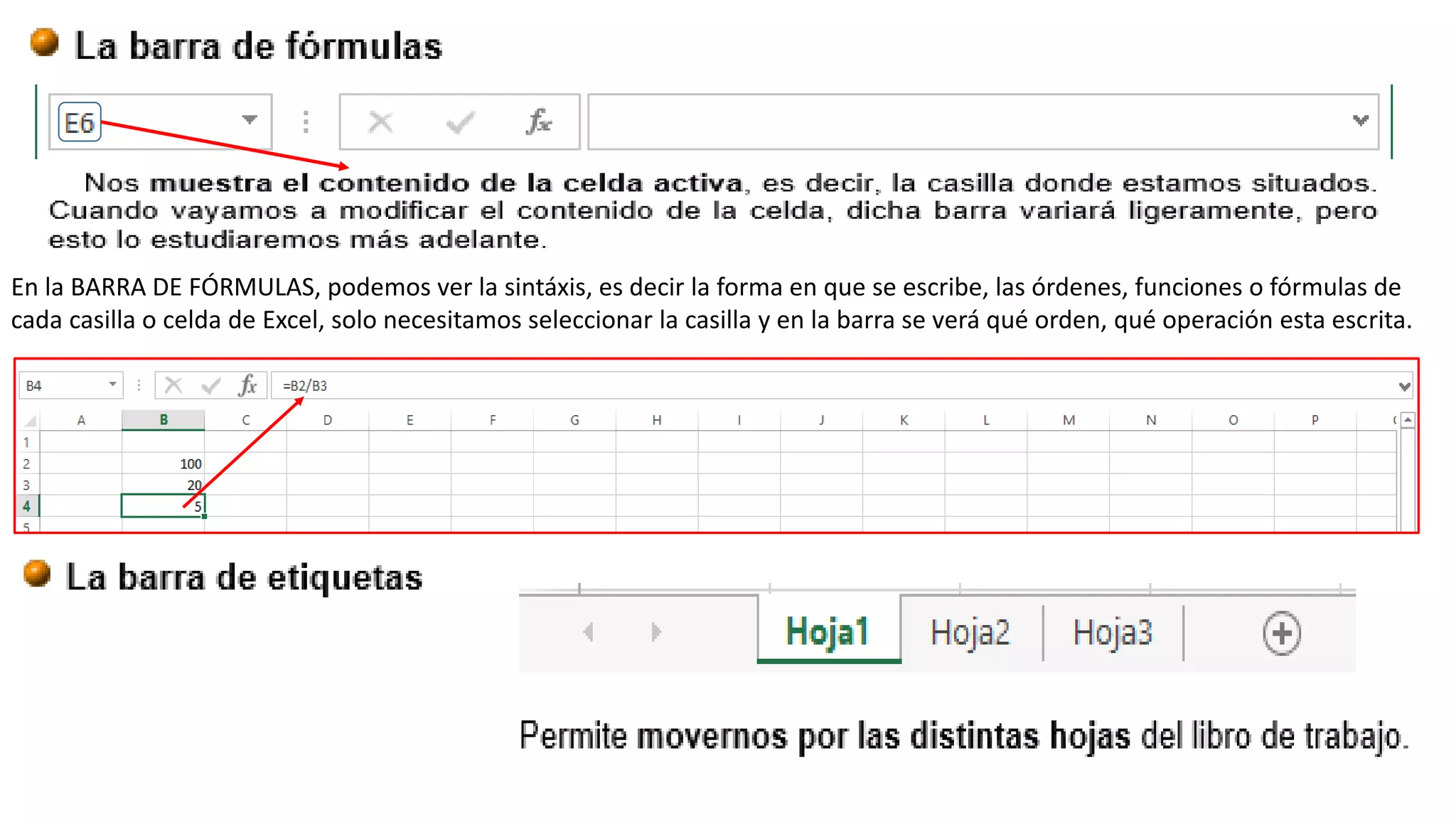This screenshot has width=1456, height=819.
Task: Select the Hoja1 sheet tab
Action: click(x=828, y=631)
